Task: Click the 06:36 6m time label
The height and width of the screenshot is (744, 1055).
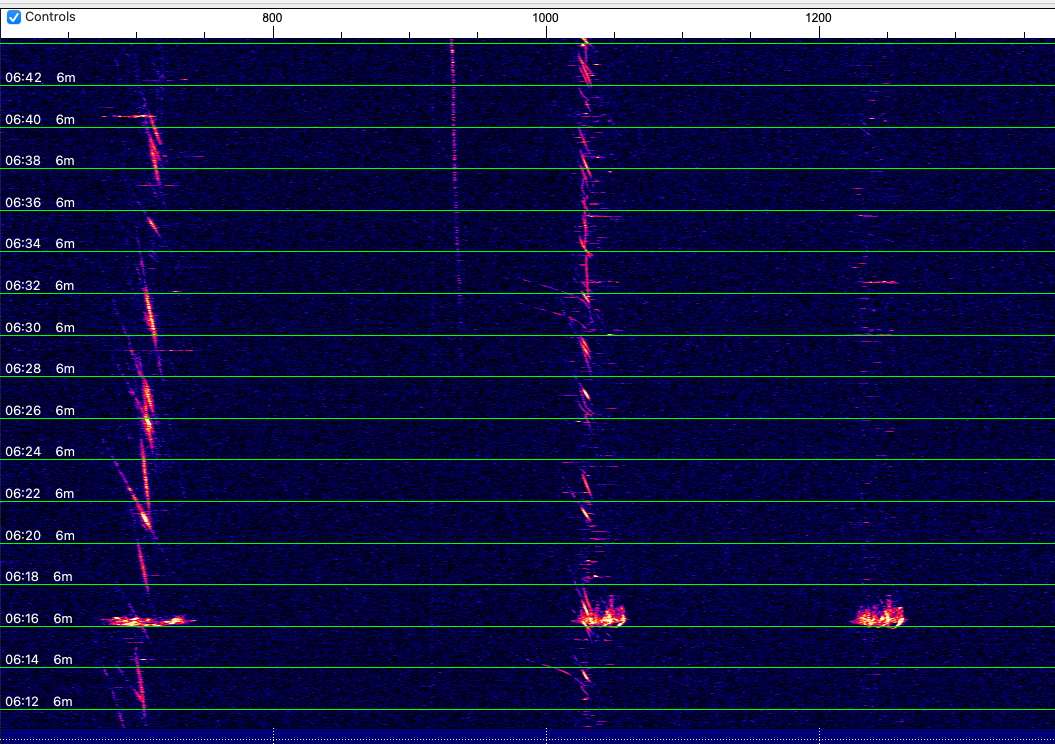Action: (x=40, y=202)
